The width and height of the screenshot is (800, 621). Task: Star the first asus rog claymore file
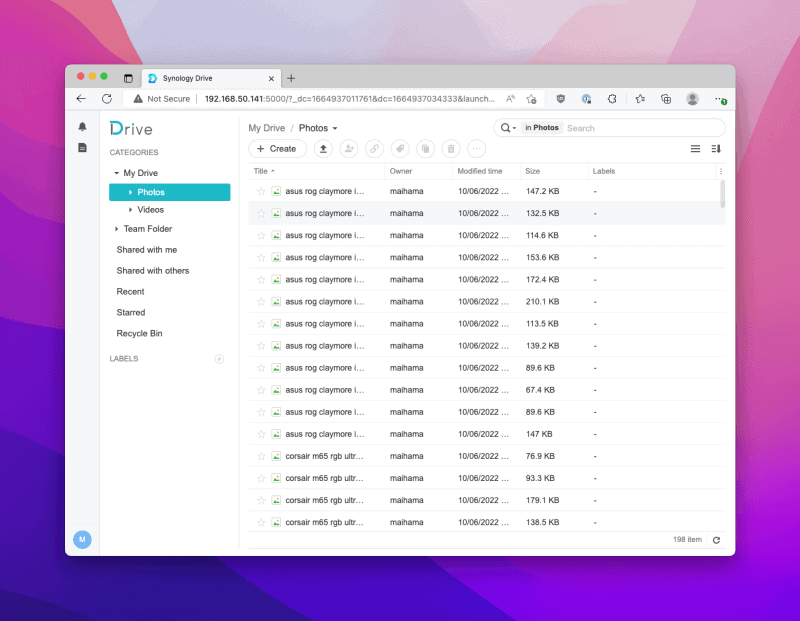[261, 191]
